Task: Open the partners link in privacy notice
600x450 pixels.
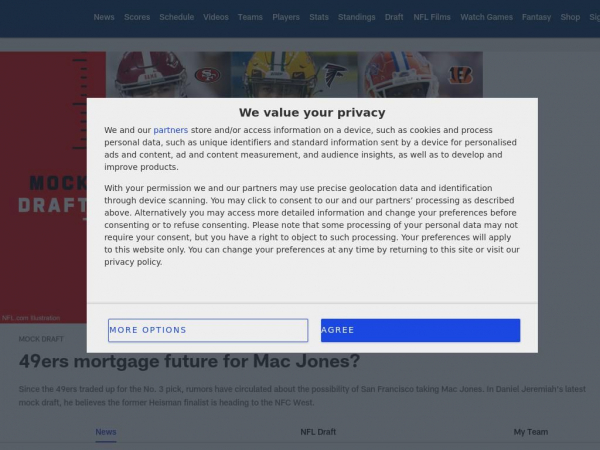Action: point(171,130)
